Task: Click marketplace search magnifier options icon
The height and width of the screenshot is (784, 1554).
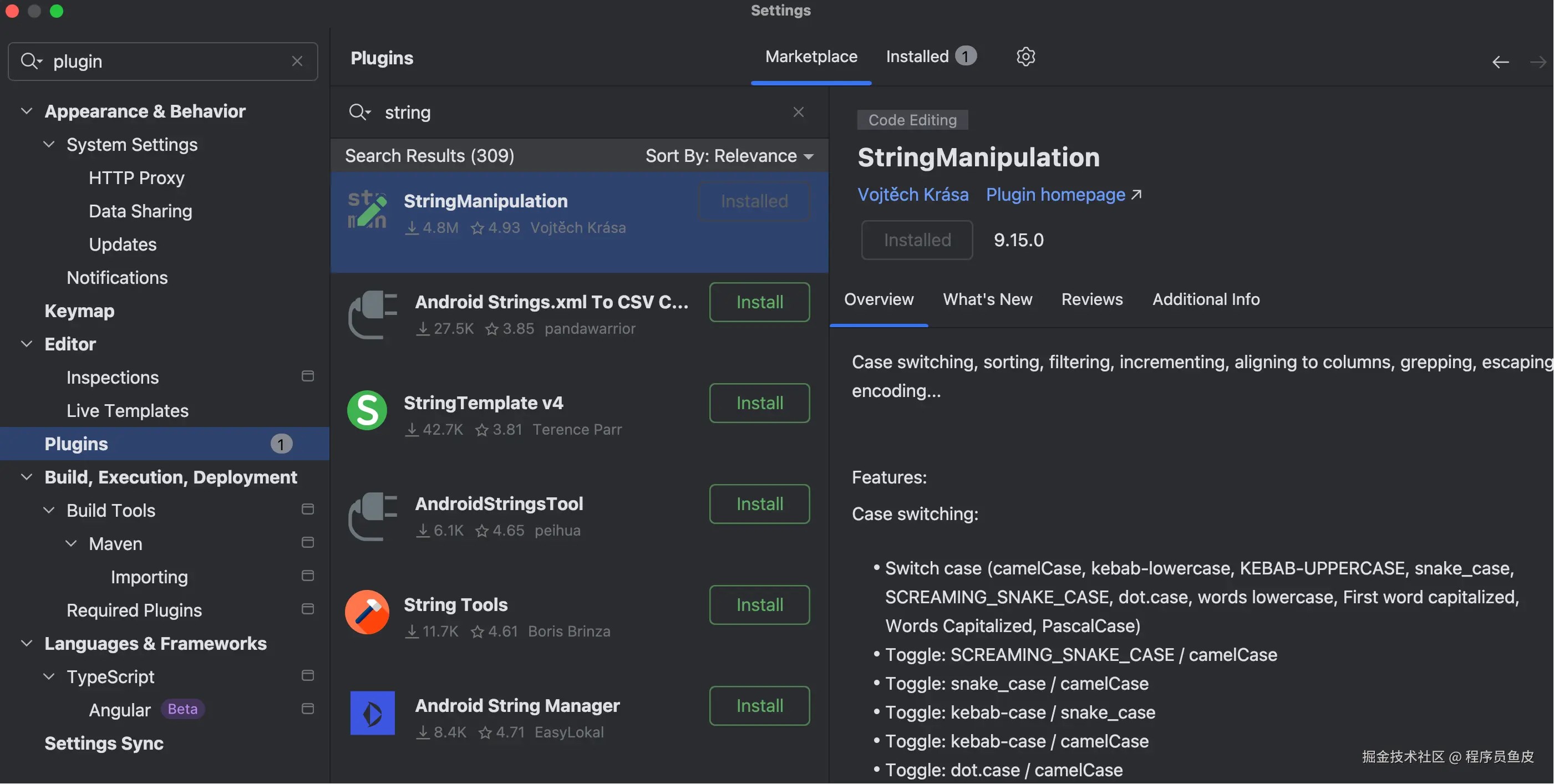Action: (359, 112)
